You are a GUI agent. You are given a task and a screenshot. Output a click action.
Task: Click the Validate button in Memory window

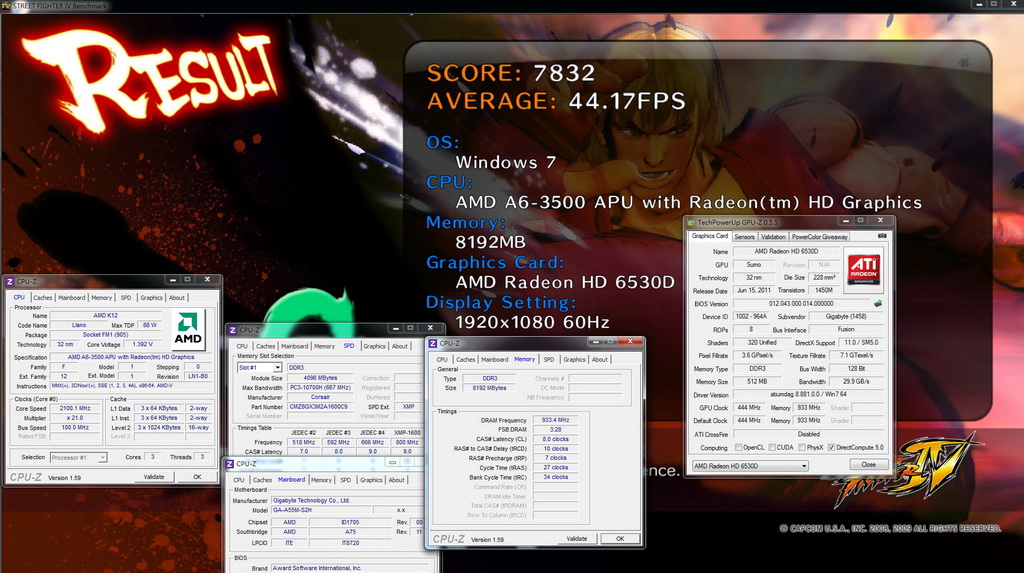point(577,539)
